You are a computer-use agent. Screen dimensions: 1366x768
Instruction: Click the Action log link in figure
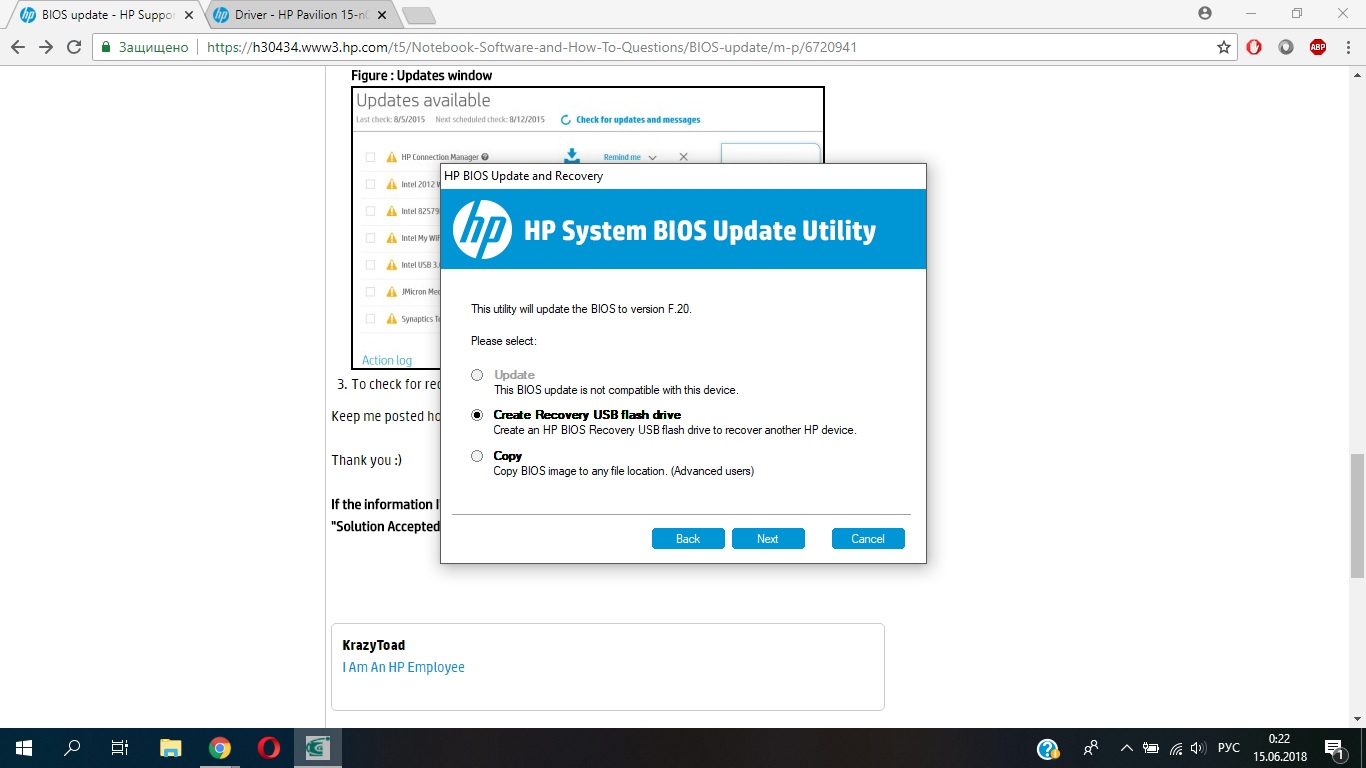pyautogui.click(x=387, y=360)
